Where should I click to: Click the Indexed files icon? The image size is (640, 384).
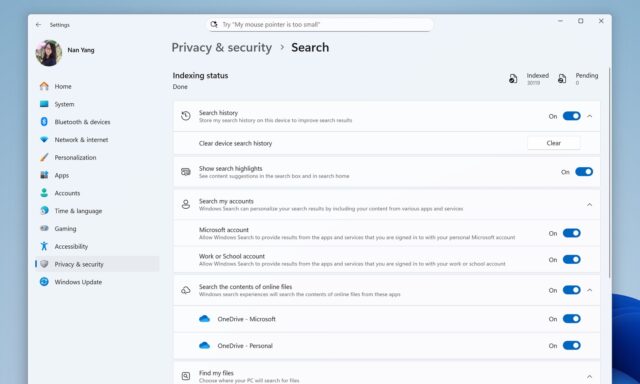[513, 79]
